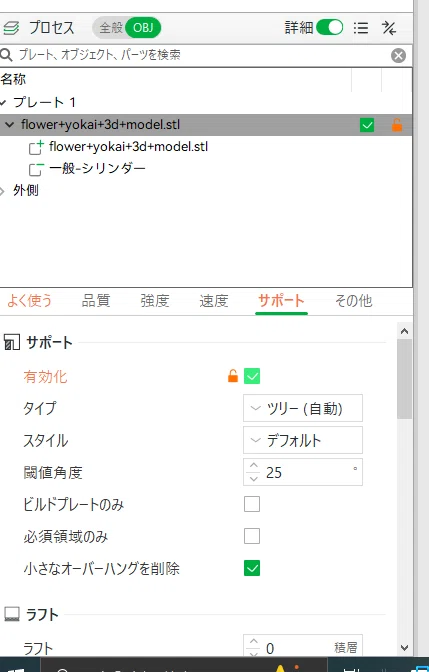Click scrollbar up arrow in settings panel
This screenshot has height=672, width=429.
(x=404, y=331)
